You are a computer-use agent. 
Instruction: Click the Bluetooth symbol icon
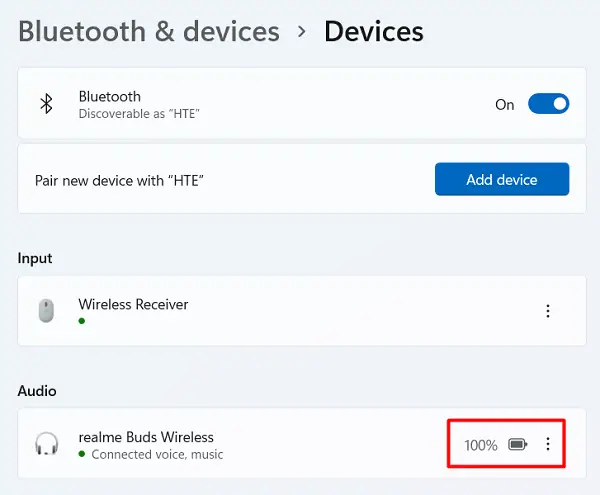click(46, 104)
